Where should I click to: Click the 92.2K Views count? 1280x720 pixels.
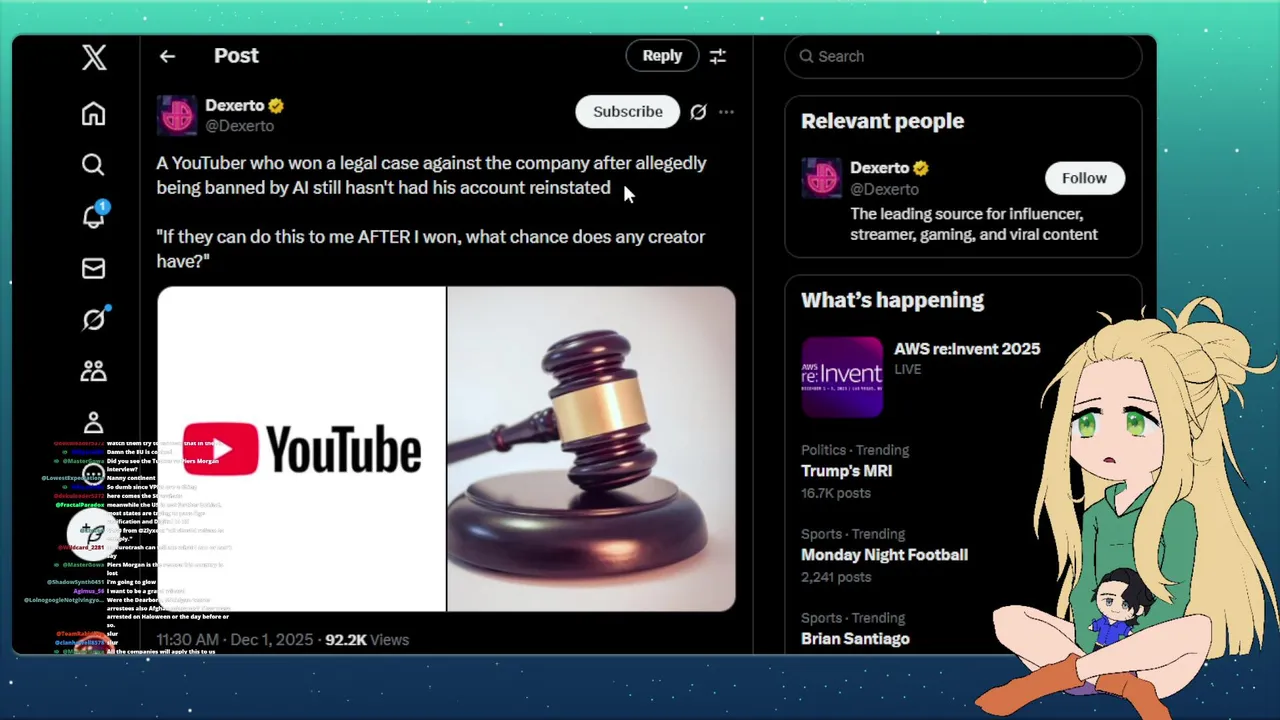367,640
